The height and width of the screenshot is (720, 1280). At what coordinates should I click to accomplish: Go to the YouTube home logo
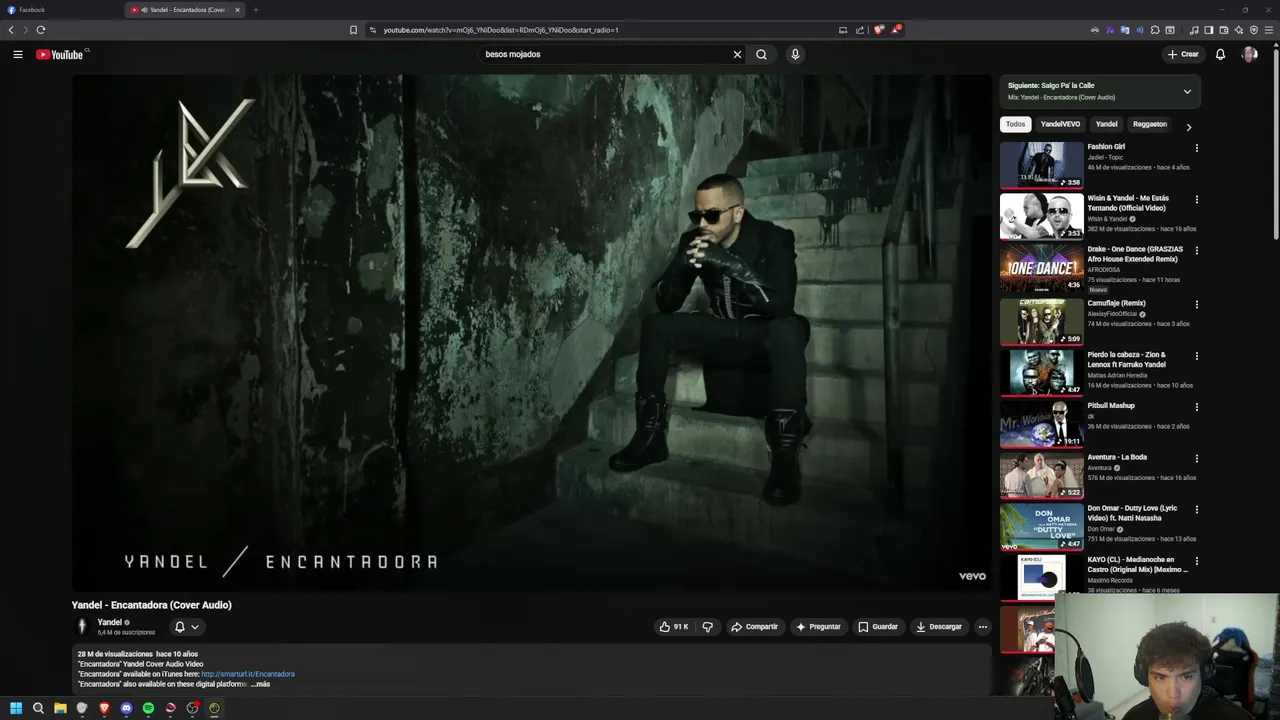click(x=60, y=54)
